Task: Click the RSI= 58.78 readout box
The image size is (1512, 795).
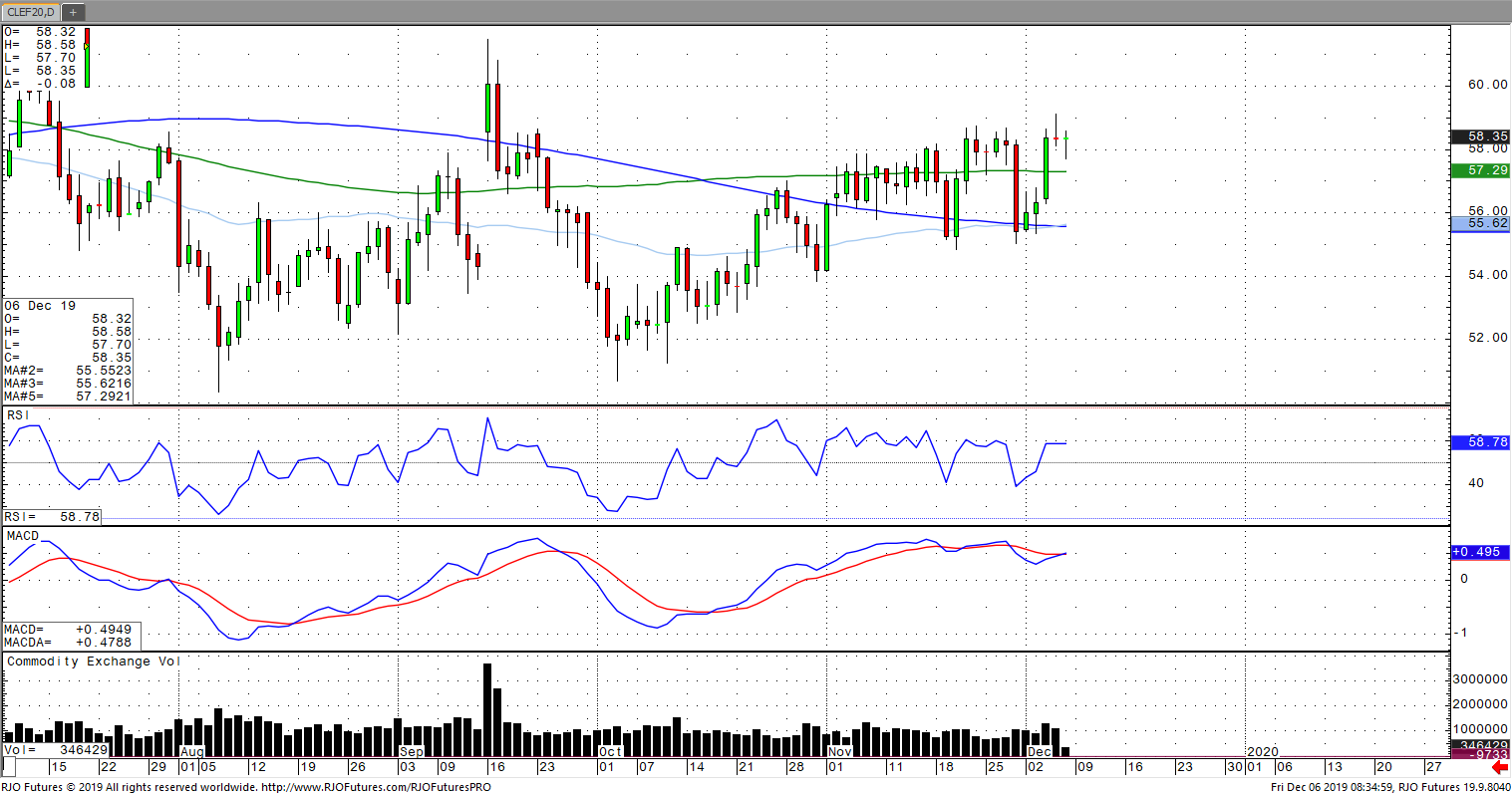Action: 52,517
